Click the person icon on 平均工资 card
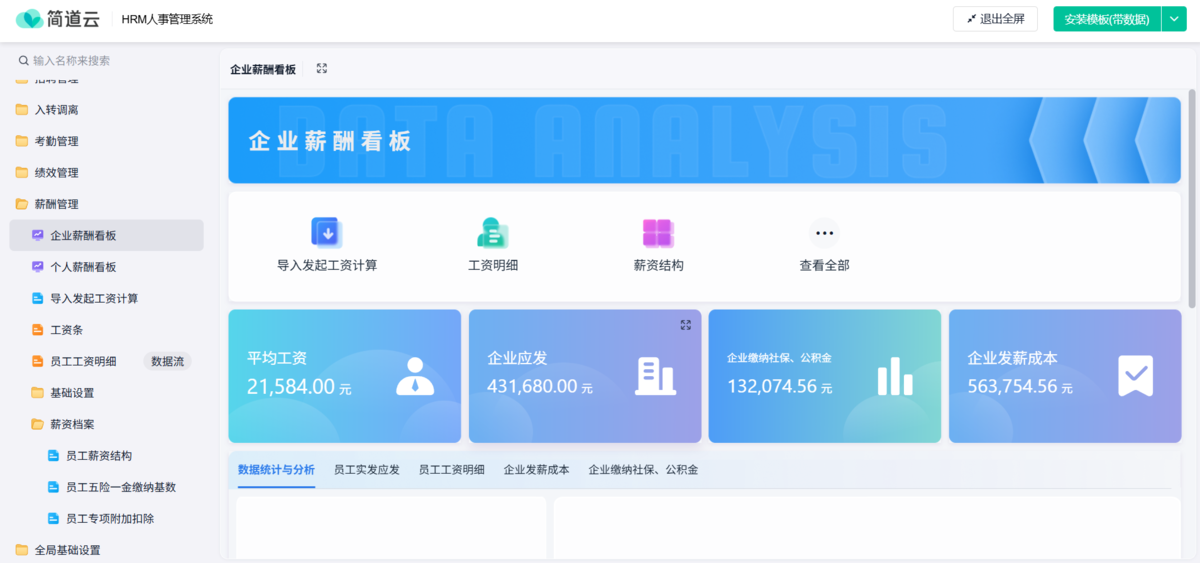 pyautogui.click(x=415, y=376)
